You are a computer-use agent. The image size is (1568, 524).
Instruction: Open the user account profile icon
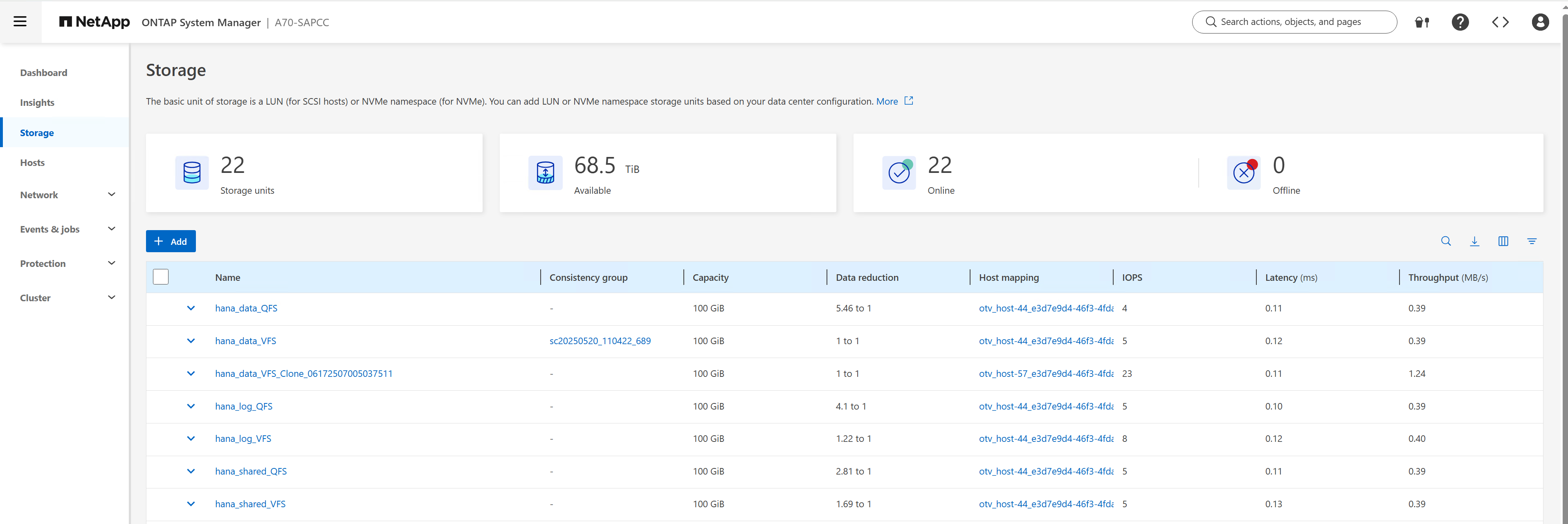1539,22
